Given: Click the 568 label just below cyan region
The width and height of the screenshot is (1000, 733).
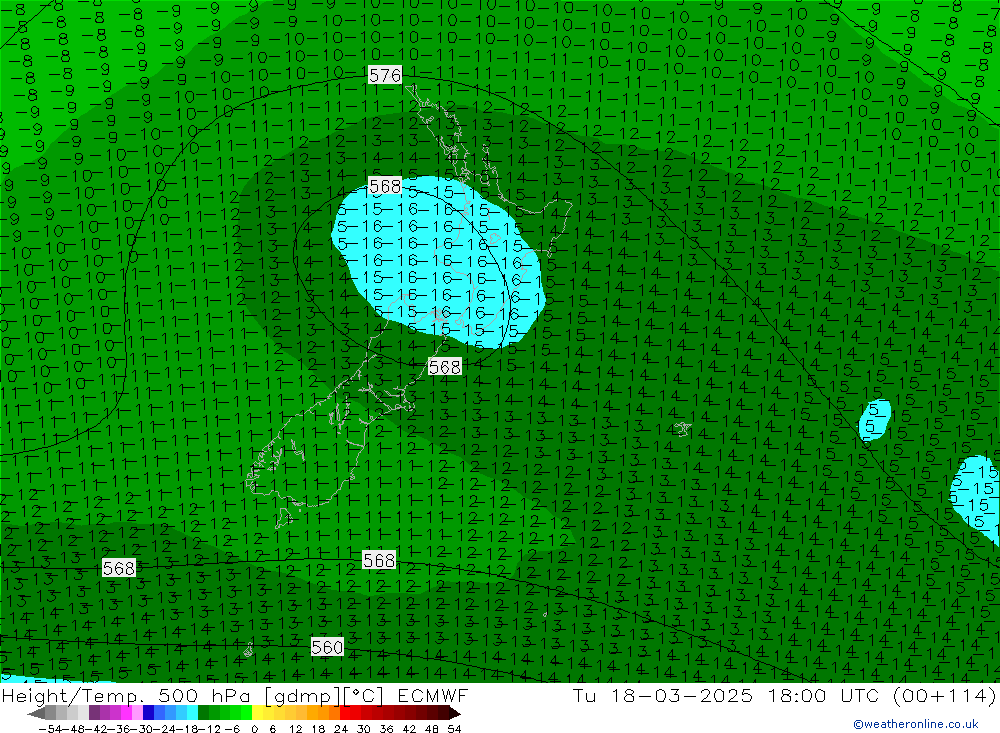Looking at the screenshot, I should (445, 367).
